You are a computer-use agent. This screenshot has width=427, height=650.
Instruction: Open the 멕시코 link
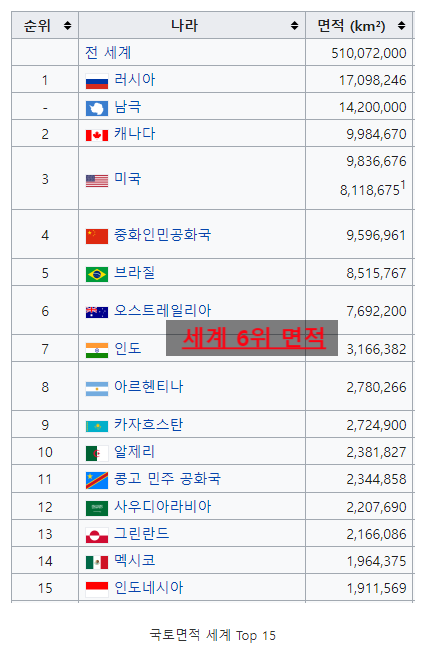point(134,560)
